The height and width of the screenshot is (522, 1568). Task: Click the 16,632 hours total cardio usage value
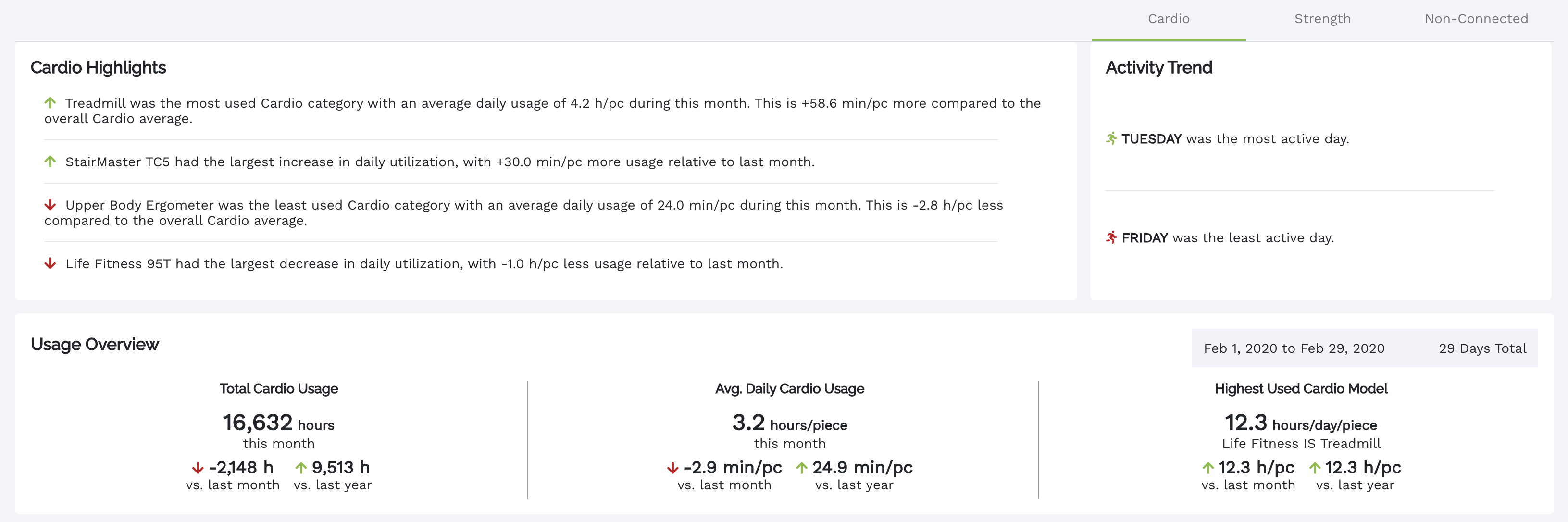[278, 423]
